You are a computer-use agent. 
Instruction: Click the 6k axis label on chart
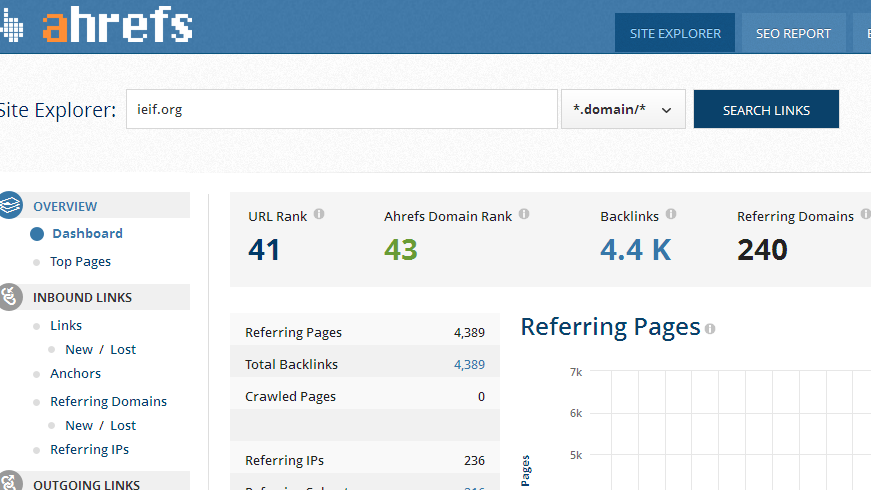pyautogui.click(x=576, y=413)
